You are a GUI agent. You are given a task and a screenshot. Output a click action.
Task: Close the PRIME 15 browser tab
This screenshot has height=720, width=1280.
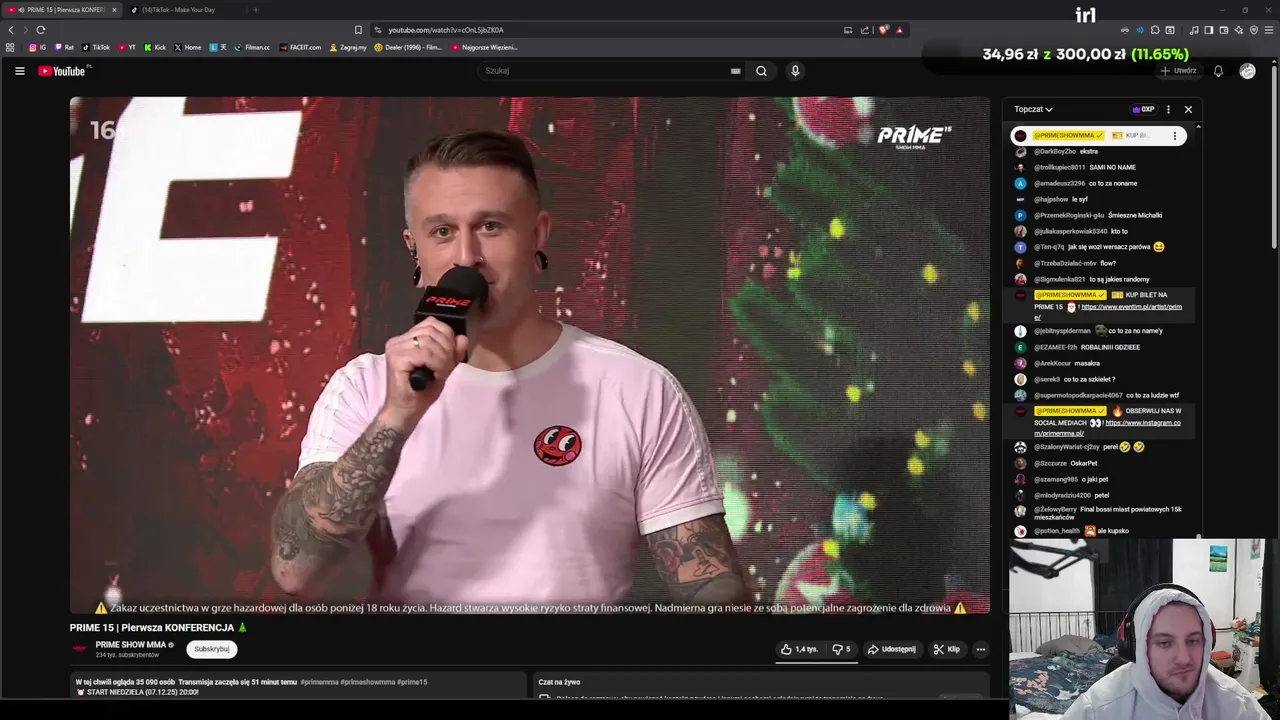(x=114, y=10)
